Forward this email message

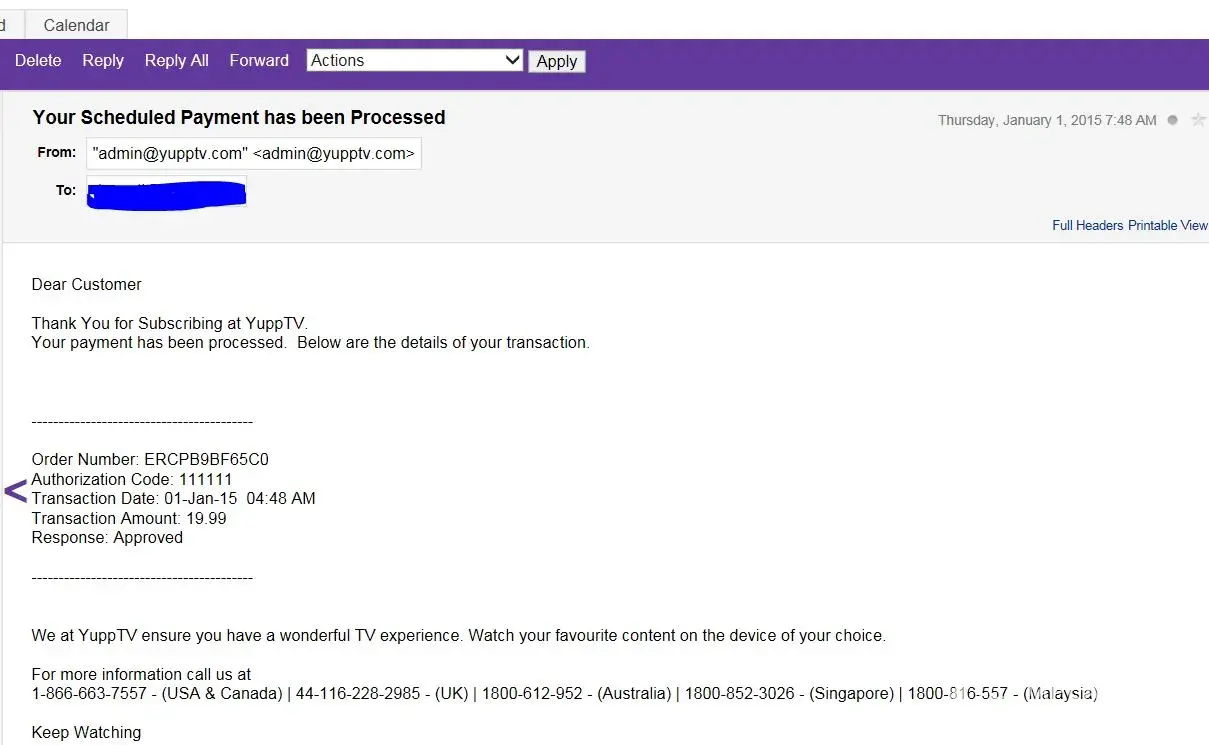coord(259,60)
